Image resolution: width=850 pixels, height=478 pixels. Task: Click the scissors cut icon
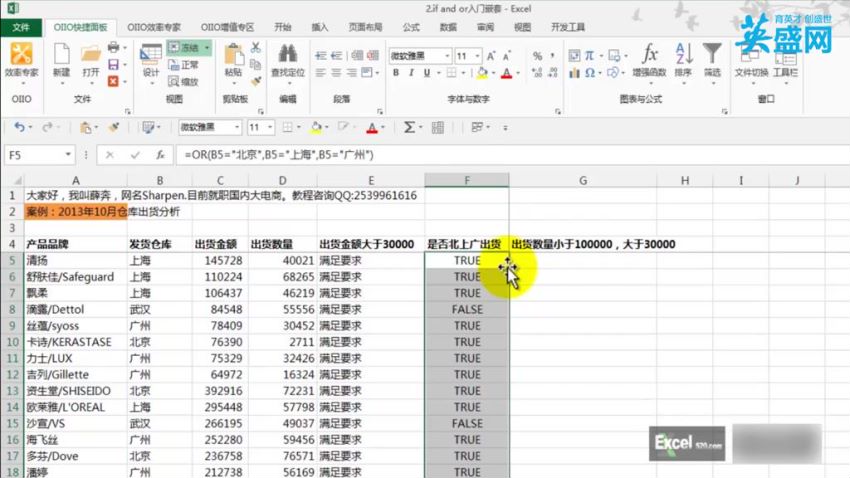[255, 48]
